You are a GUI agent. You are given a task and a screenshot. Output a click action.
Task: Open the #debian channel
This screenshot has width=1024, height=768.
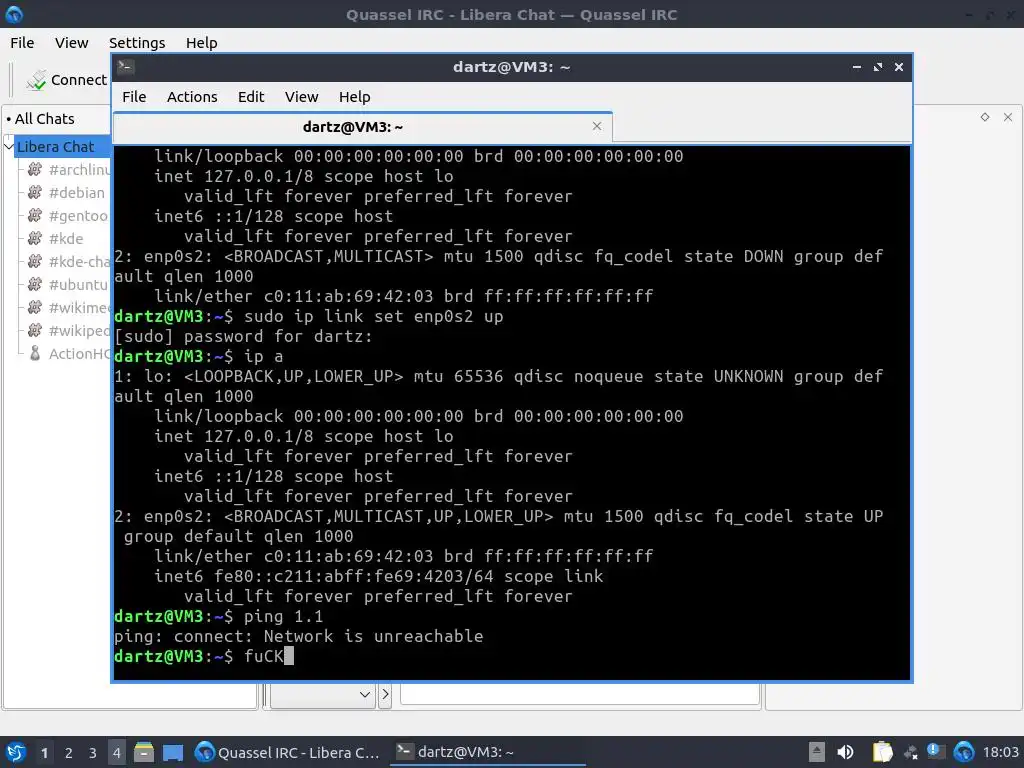pyautogui.click(x=76, y=193)
